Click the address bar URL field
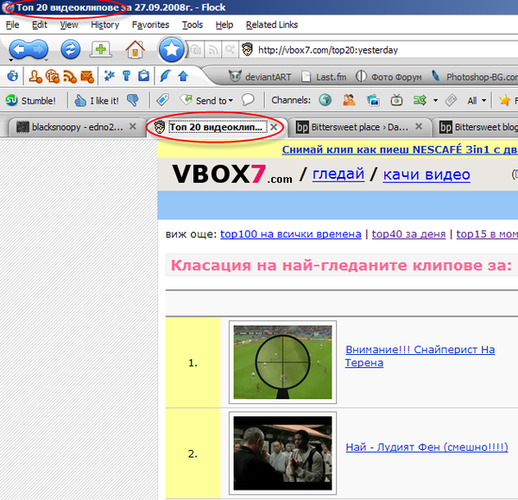 pyautogui.click(x=383, y=50)
